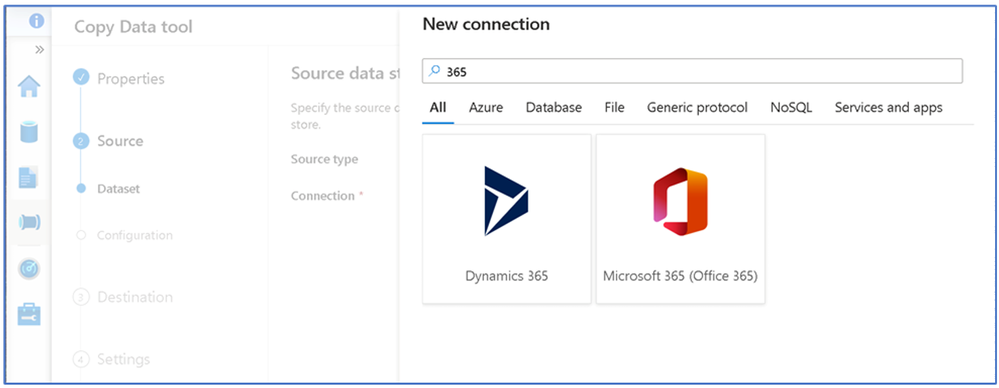Image resolution: width=999 pixels, height=388 pixels.
Task: Select the Dynamics 365 connector tile
Action: coord(507,219)
